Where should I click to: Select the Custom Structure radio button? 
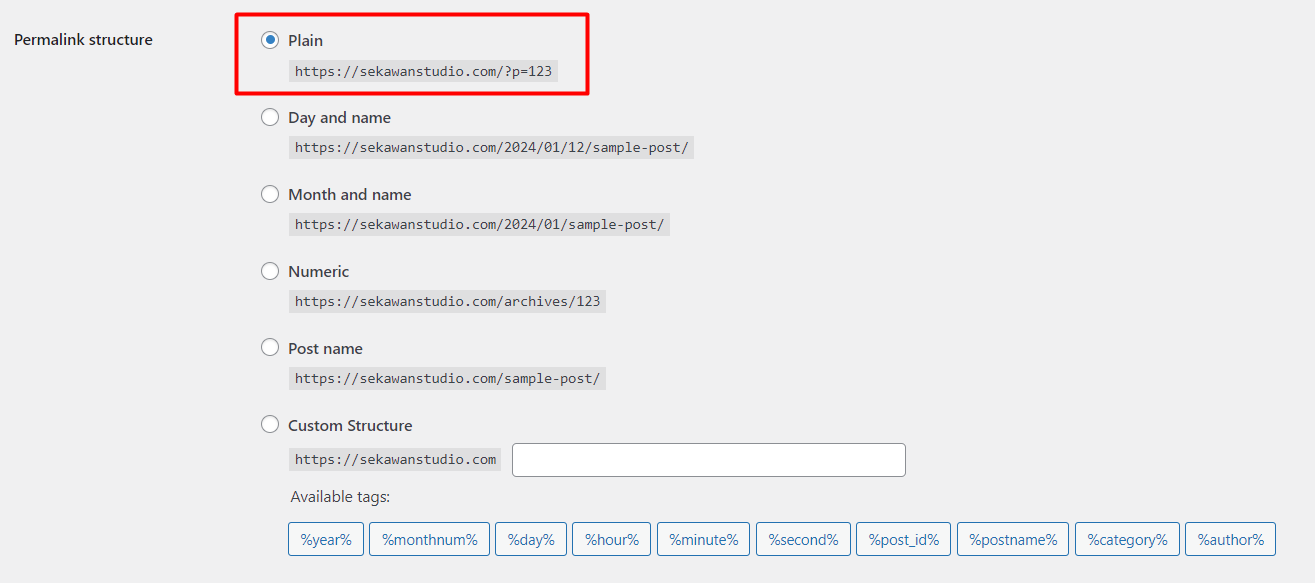point(270,425)
